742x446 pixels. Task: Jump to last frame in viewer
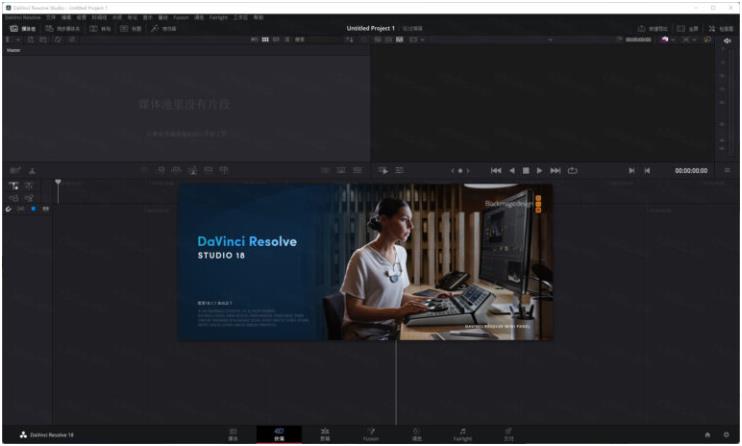555,170
